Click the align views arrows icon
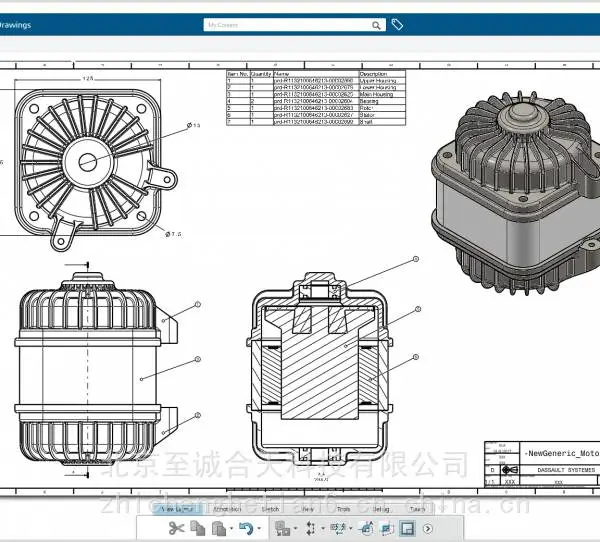 310,528
